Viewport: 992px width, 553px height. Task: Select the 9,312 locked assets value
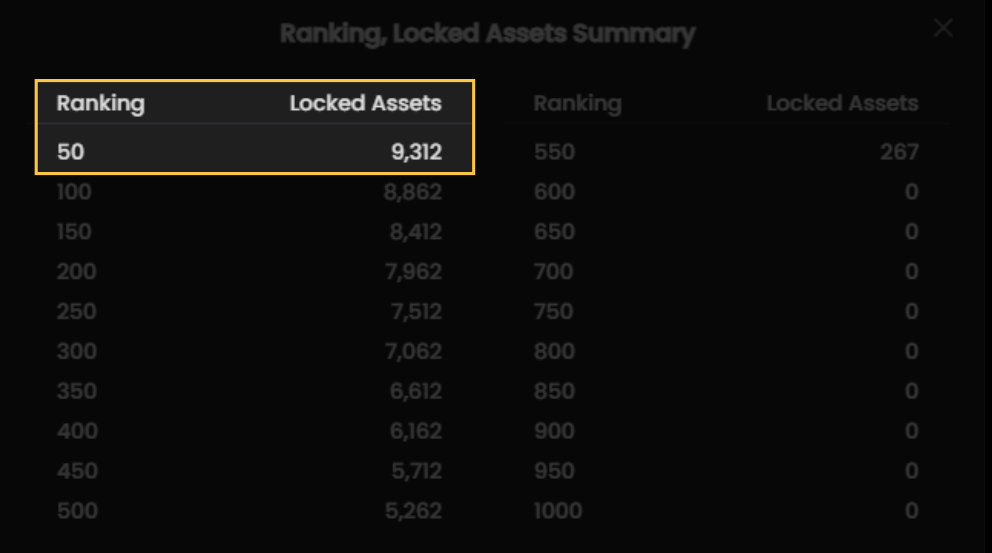pos(416,152)
